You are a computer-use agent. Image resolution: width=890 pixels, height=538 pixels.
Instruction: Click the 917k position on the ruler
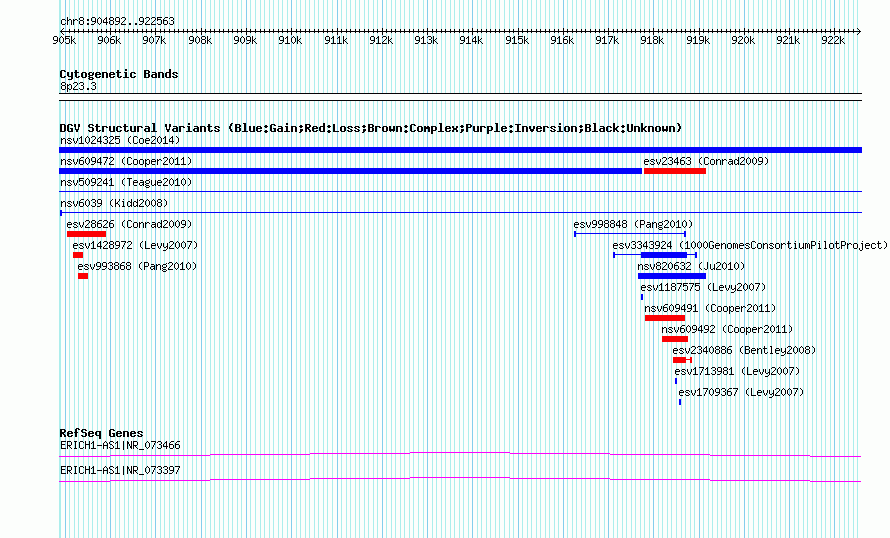coord(607,40)
